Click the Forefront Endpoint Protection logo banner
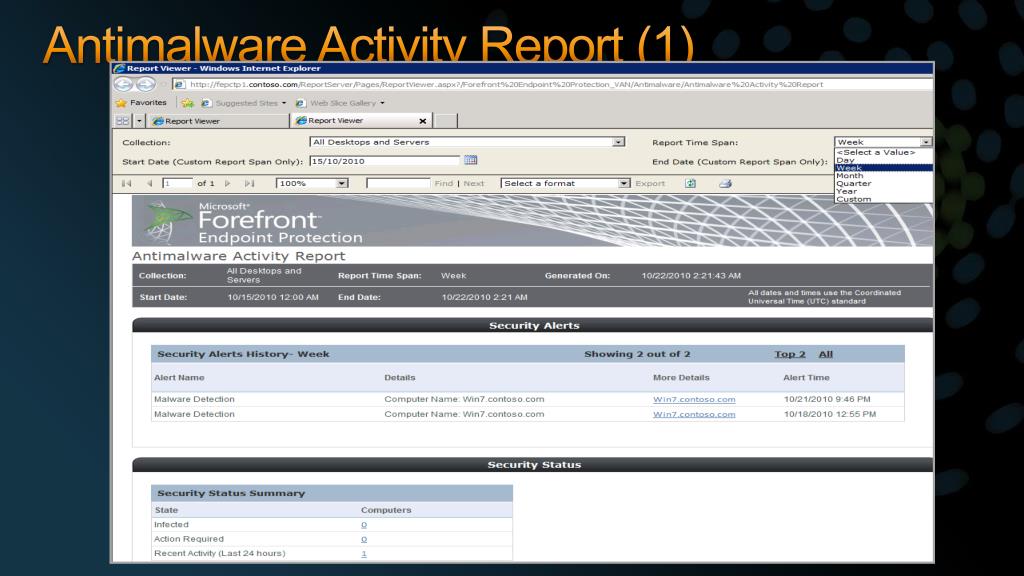 (532, 221)
